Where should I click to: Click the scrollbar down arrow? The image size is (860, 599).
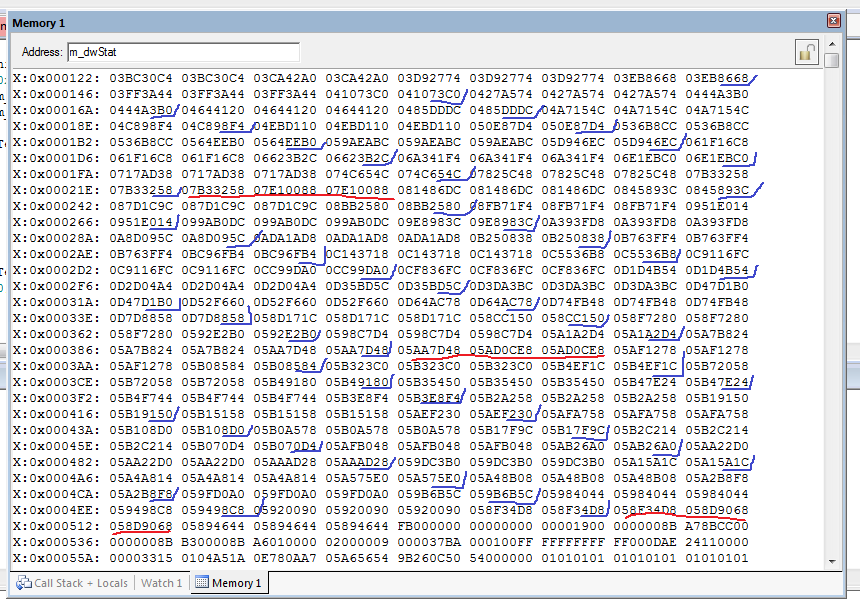[833, 562]
